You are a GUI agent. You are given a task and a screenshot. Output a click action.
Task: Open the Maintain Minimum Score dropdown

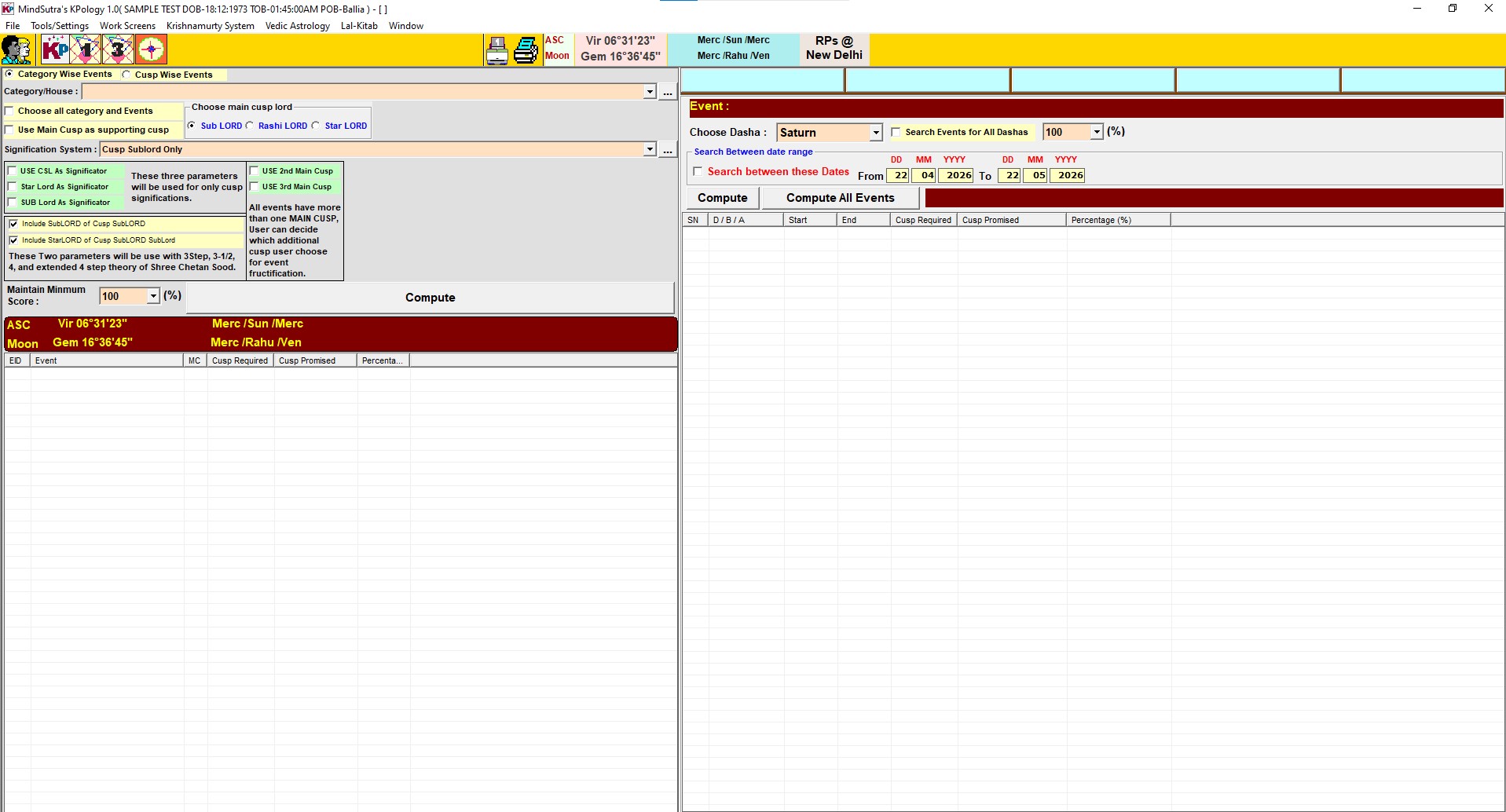(153, 296)
